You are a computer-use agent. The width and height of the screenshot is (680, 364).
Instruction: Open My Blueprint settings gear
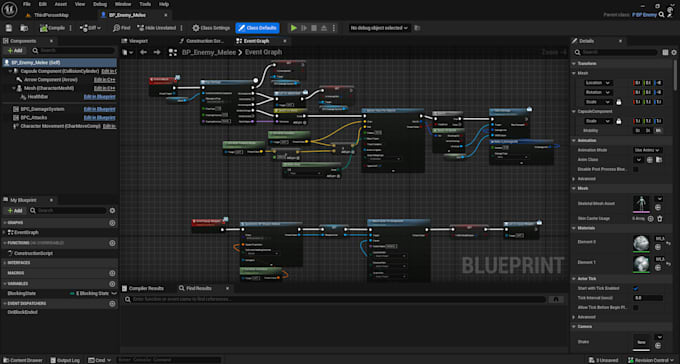point(112,210)
